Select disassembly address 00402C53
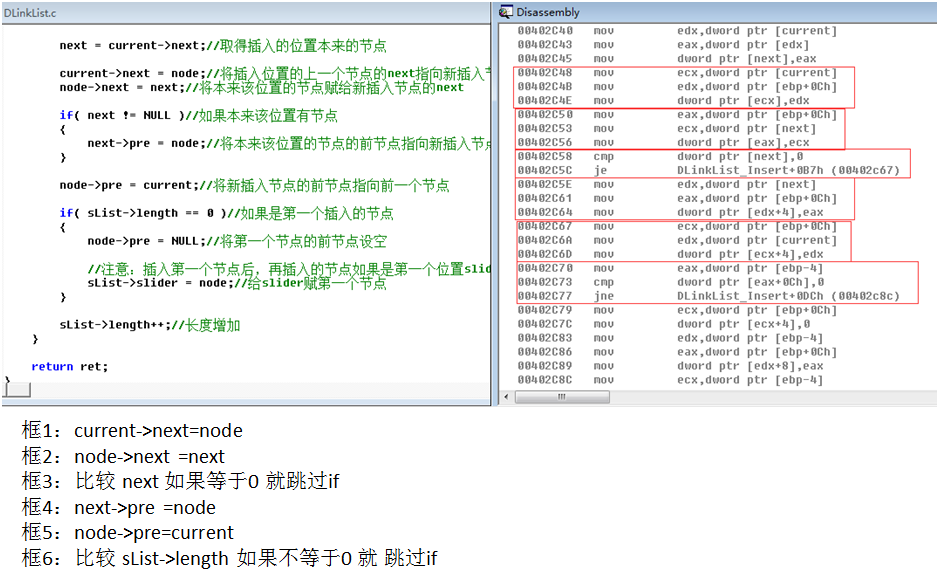The width and height of the screenshot is (944, 584). coord(545,128)
